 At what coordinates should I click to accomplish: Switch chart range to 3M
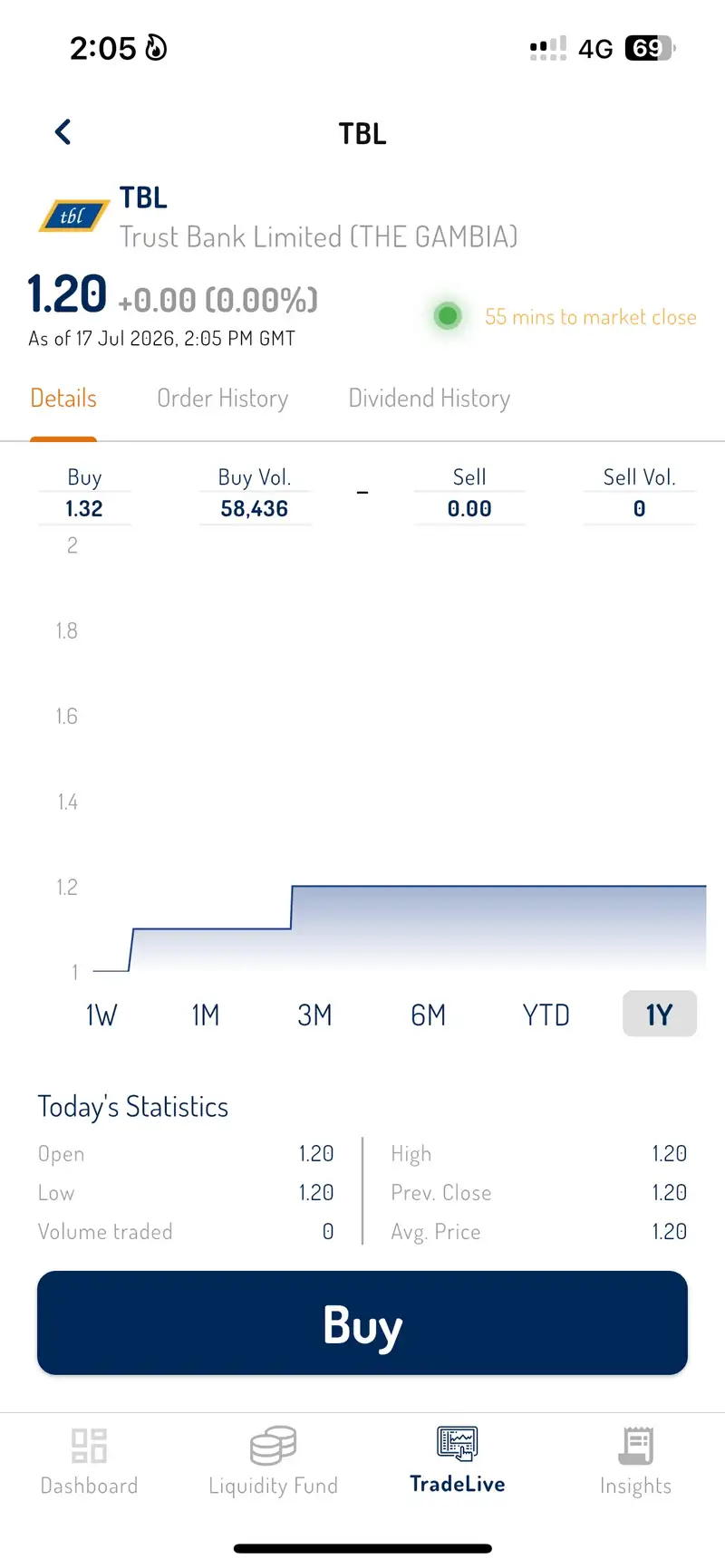point(314,1015)
